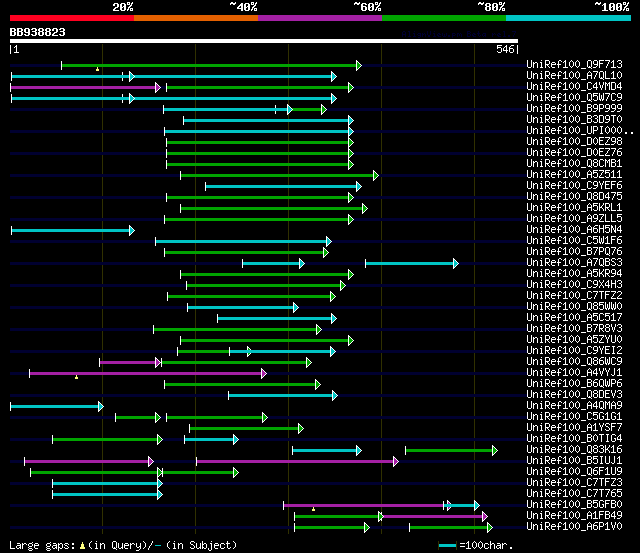The height and width of the screenshot is (553, 640).
Task: Select label UniRef100_A4VYJ1
Action: click(574, 373)
